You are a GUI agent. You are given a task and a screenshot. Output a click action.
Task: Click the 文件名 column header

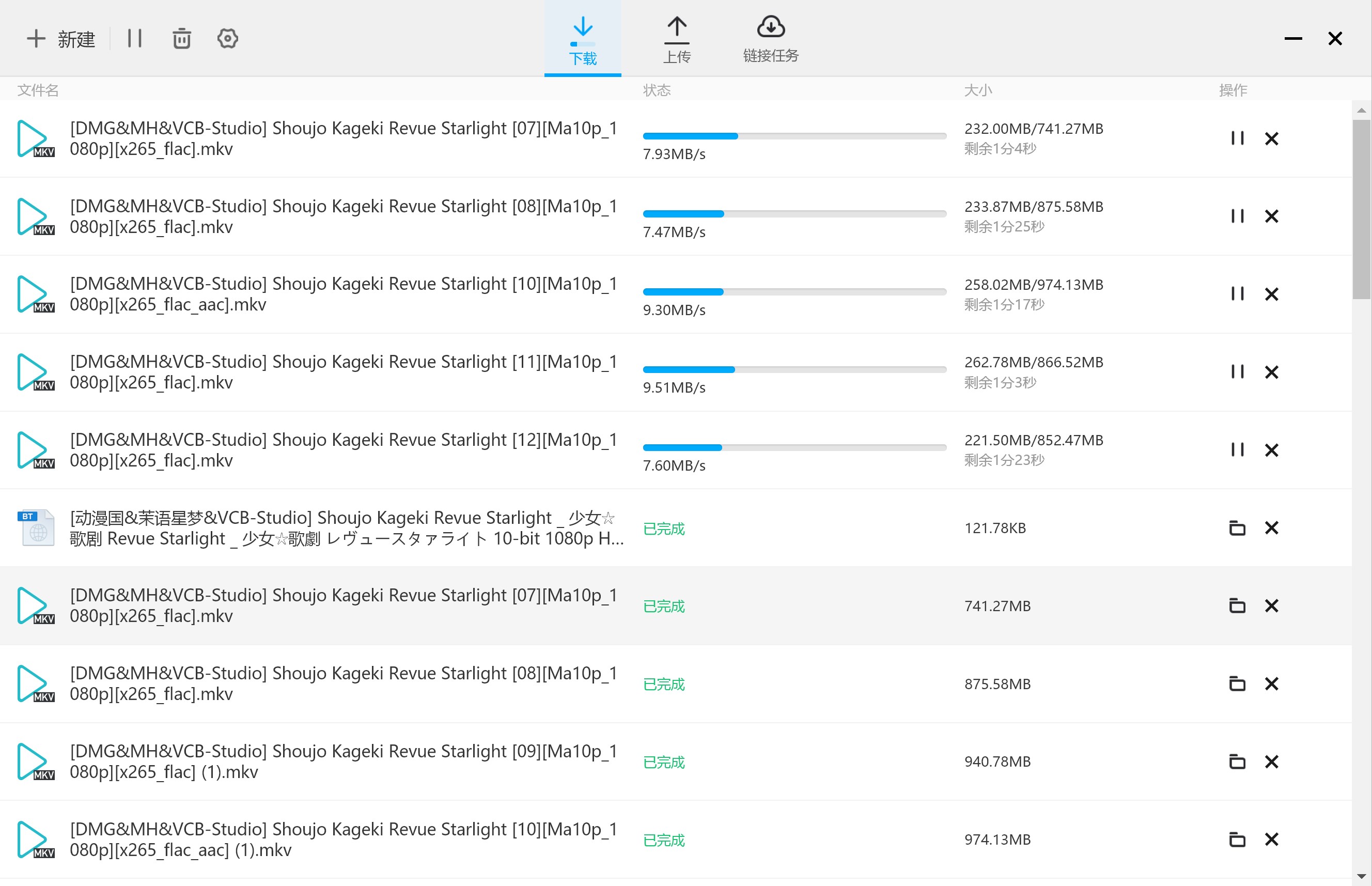click(x=38, y=90)
